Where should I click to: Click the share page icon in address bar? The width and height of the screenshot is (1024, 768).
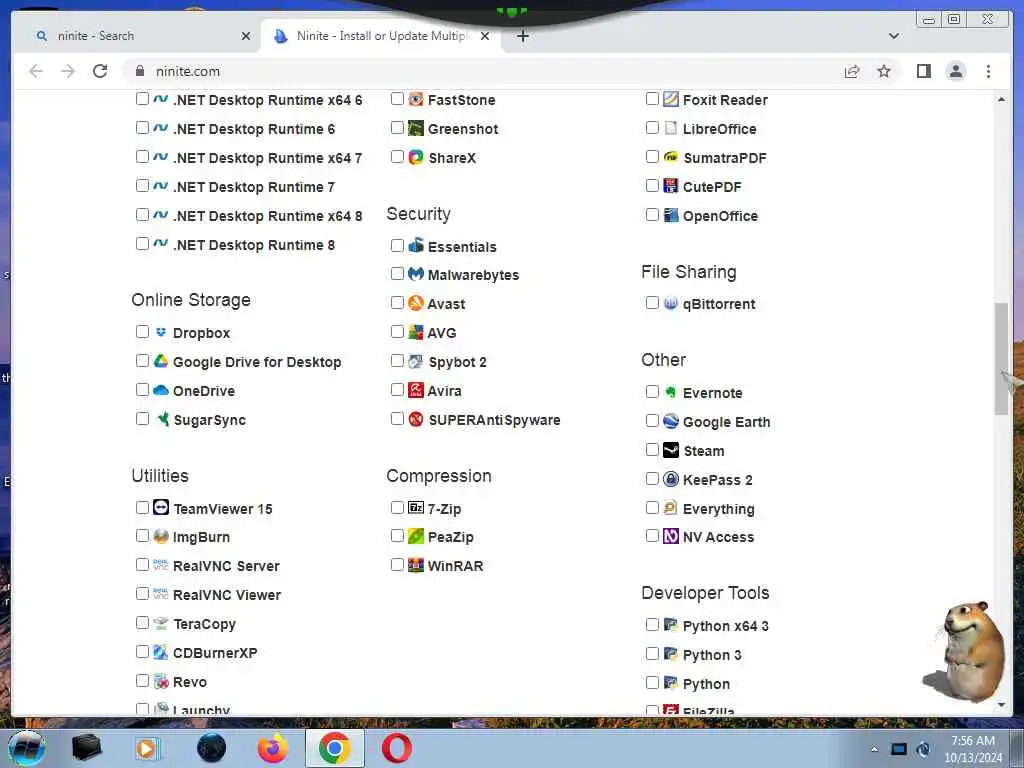coord(852,71)
